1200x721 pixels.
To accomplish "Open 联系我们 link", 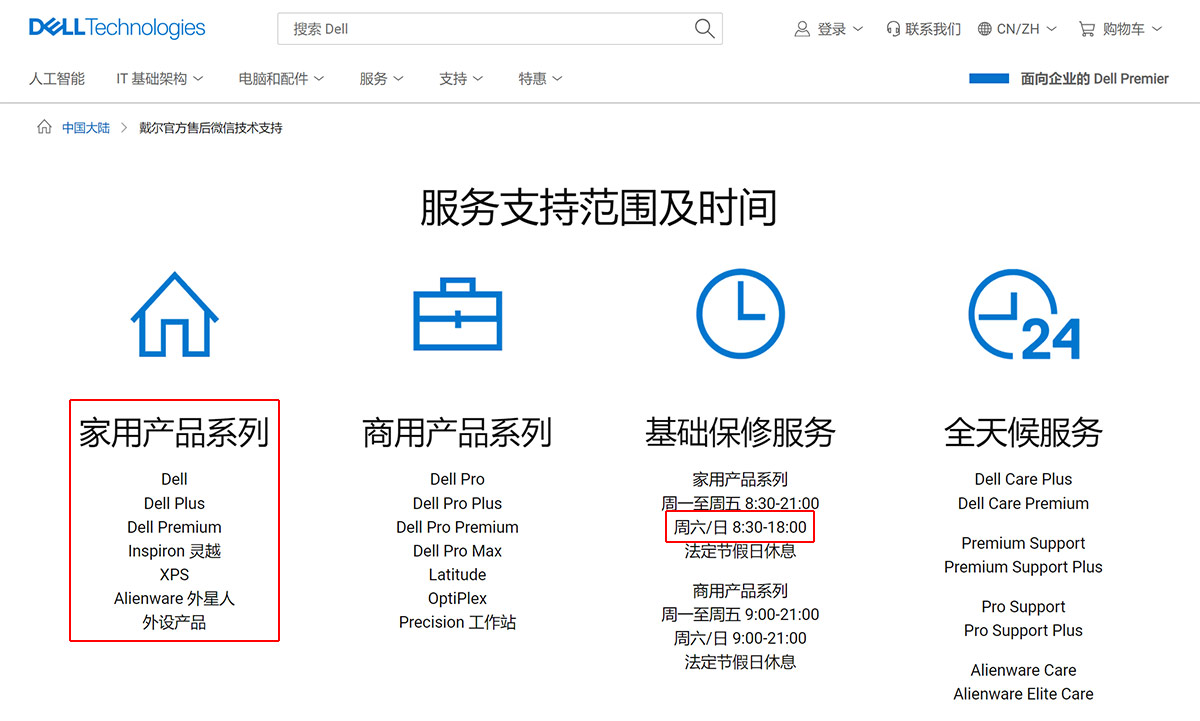I will coord(923,29).
